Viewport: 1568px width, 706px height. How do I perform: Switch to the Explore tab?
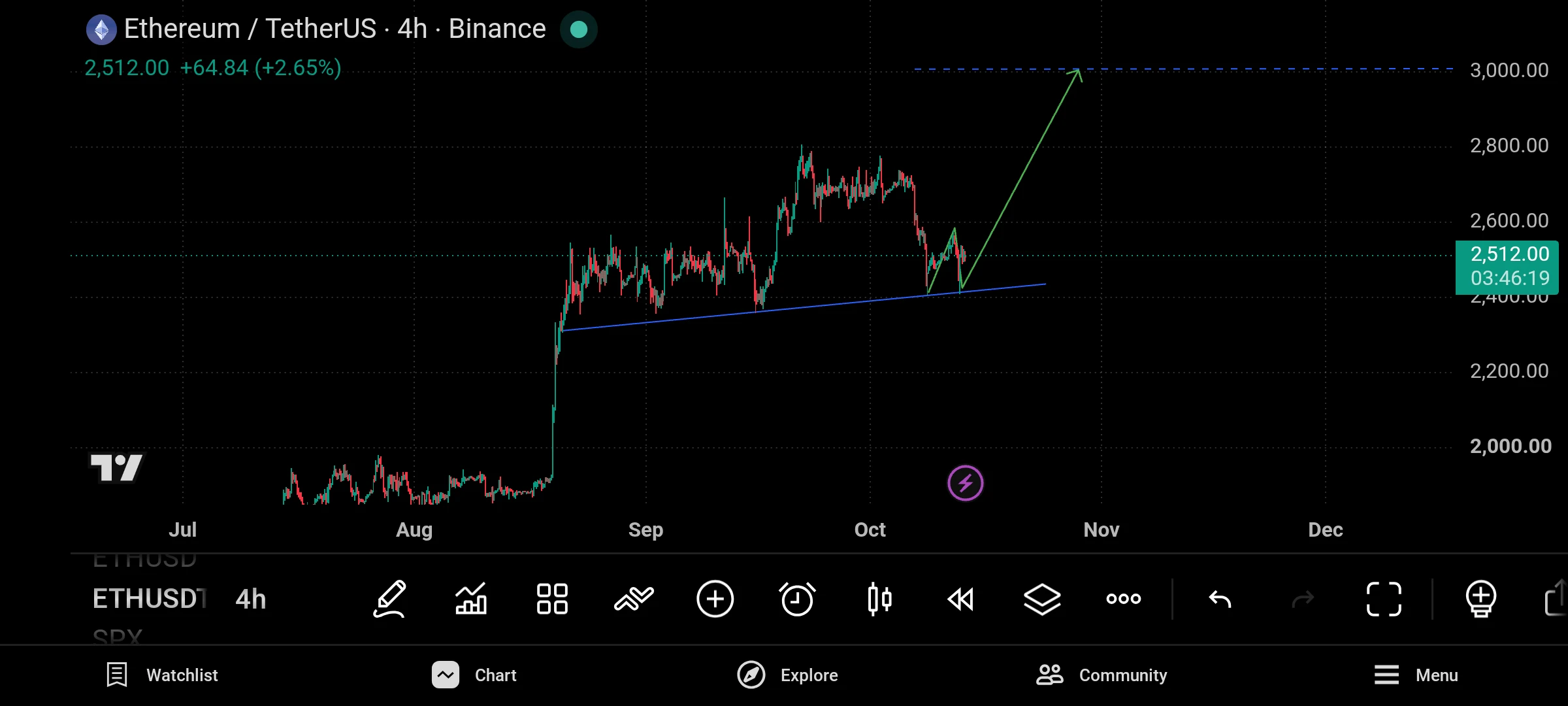point(787,675)
